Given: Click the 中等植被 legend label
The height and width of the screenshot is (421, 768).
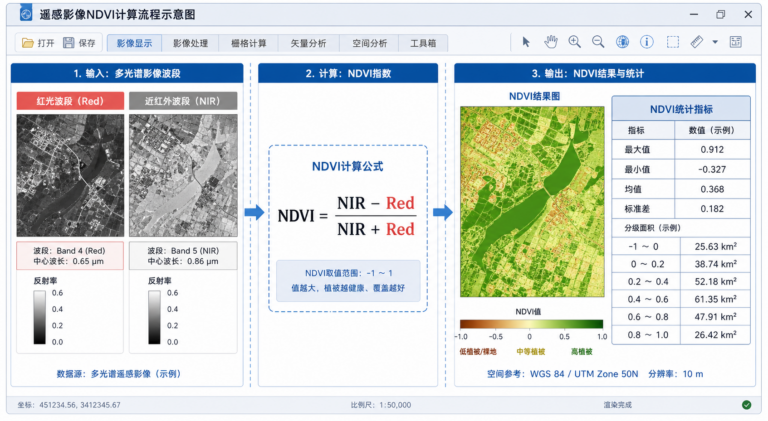Looking at the screenshot, I should 530,351.
